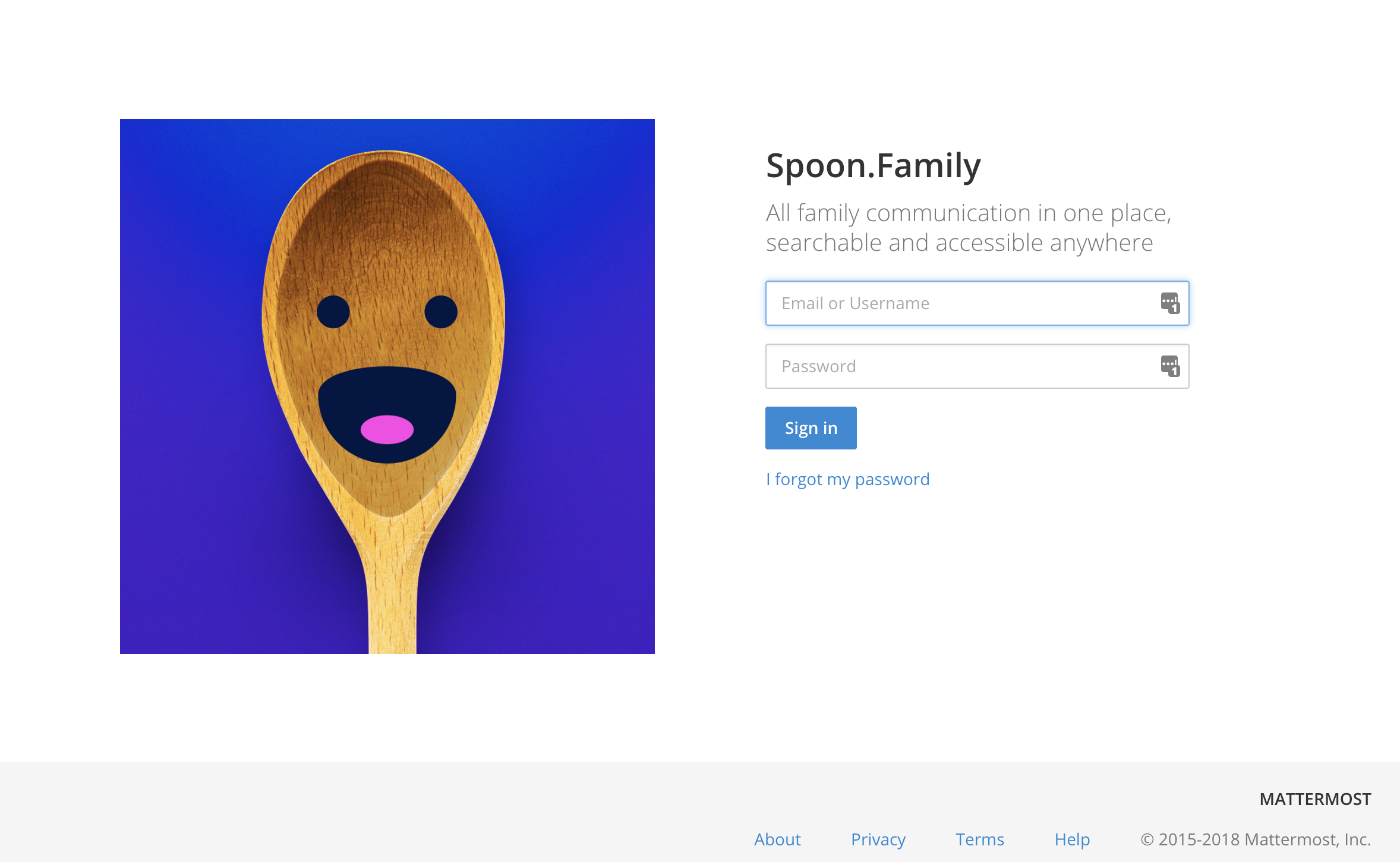Click the spoon face's right eye
This screenshot has width=1400, height=862.
pyautogui.click(x=441, y=312)
